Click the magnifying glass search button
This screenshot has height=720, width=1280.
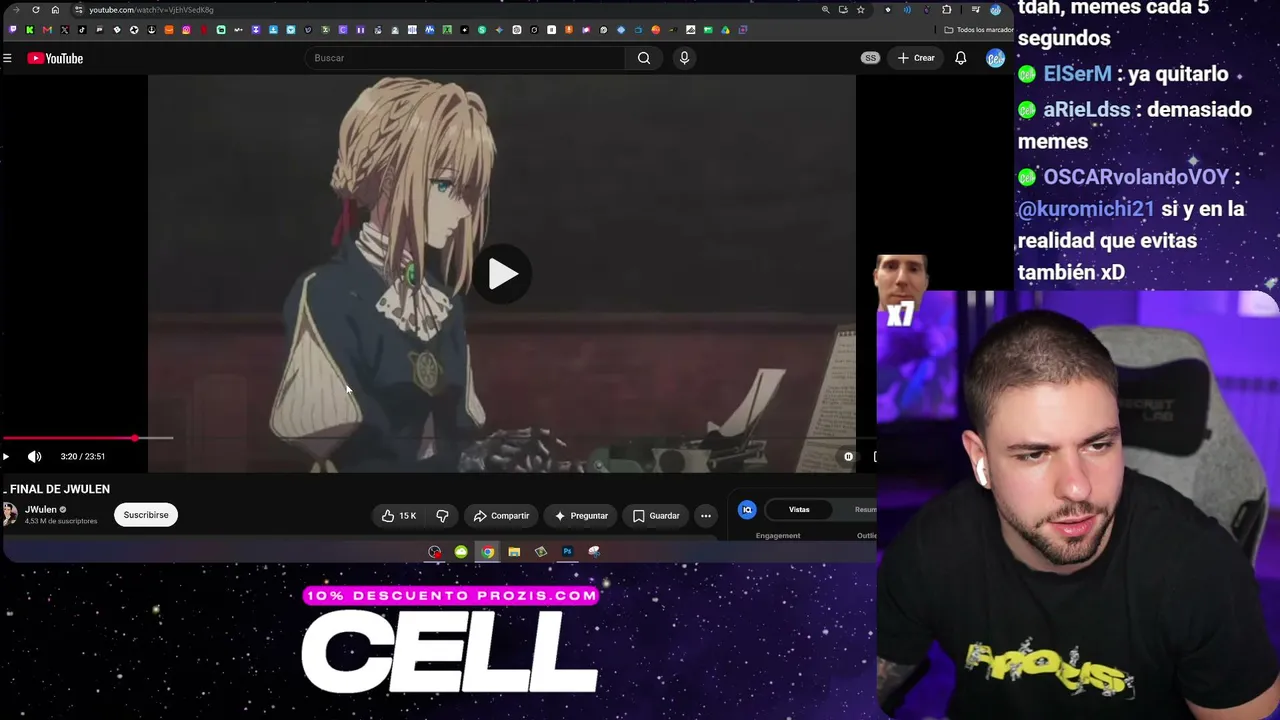644,58
